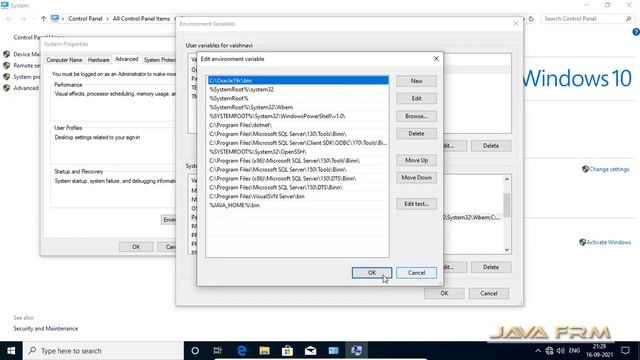Click Delete under system variables section
This screenshot has height=360, width=640.
point(491,267)
